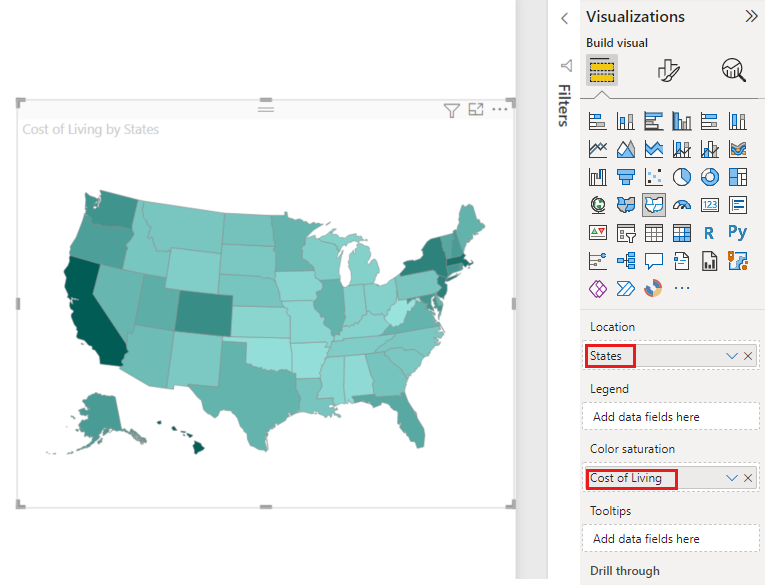Image resolution: width=765 pixels, height=585 pixels.
Task: Remove the States field from Location
Action: 748,356
